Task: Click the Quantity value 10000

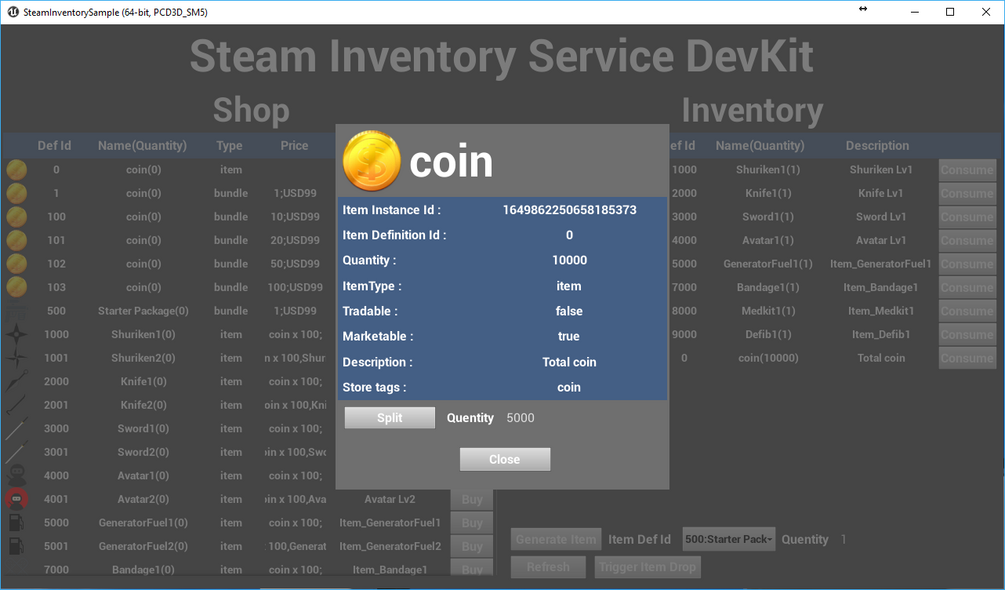Action: click(569, 260)
